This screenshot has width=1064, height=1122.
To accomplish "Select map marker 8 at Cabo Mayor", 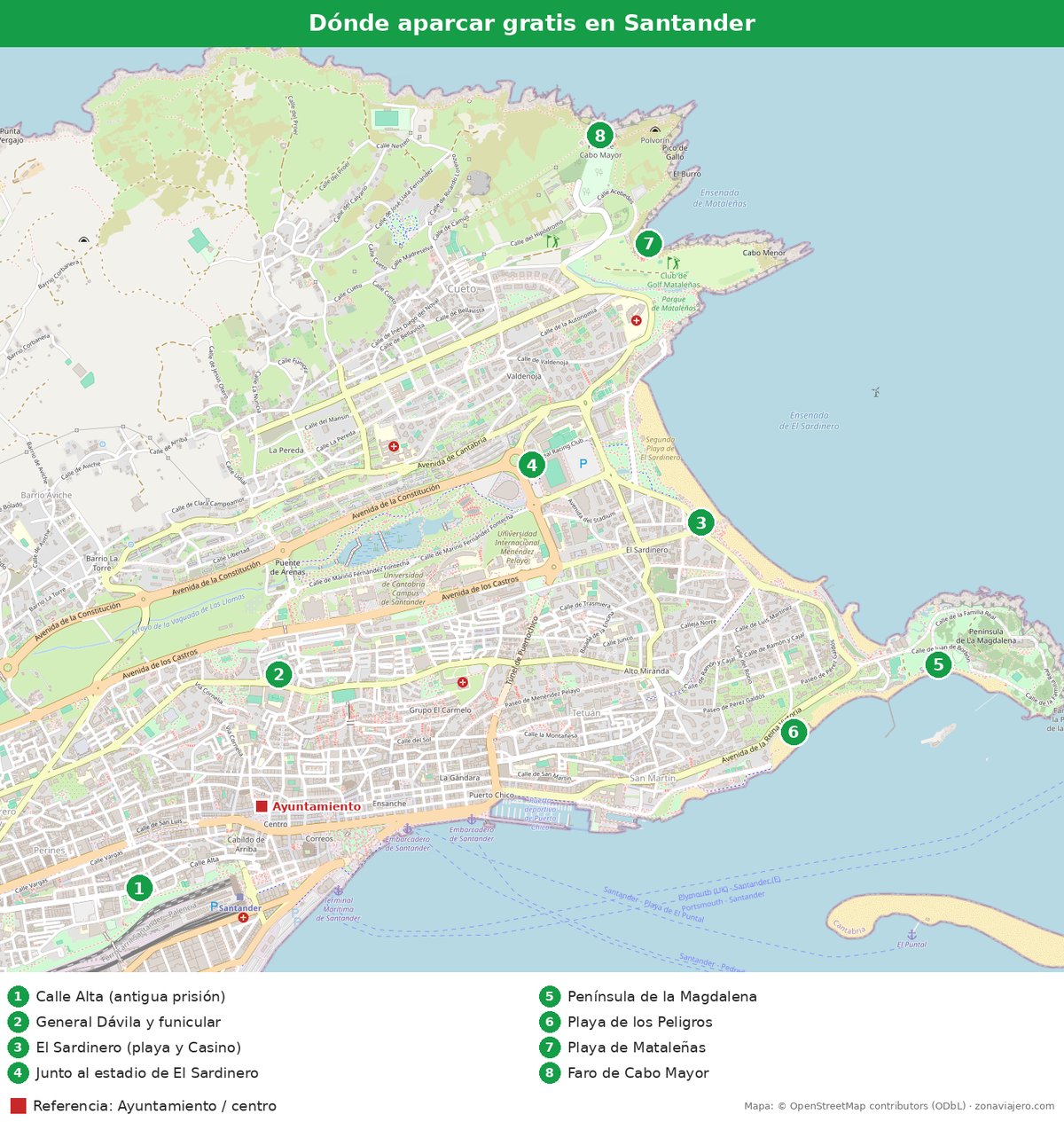I will click(600, 136).
